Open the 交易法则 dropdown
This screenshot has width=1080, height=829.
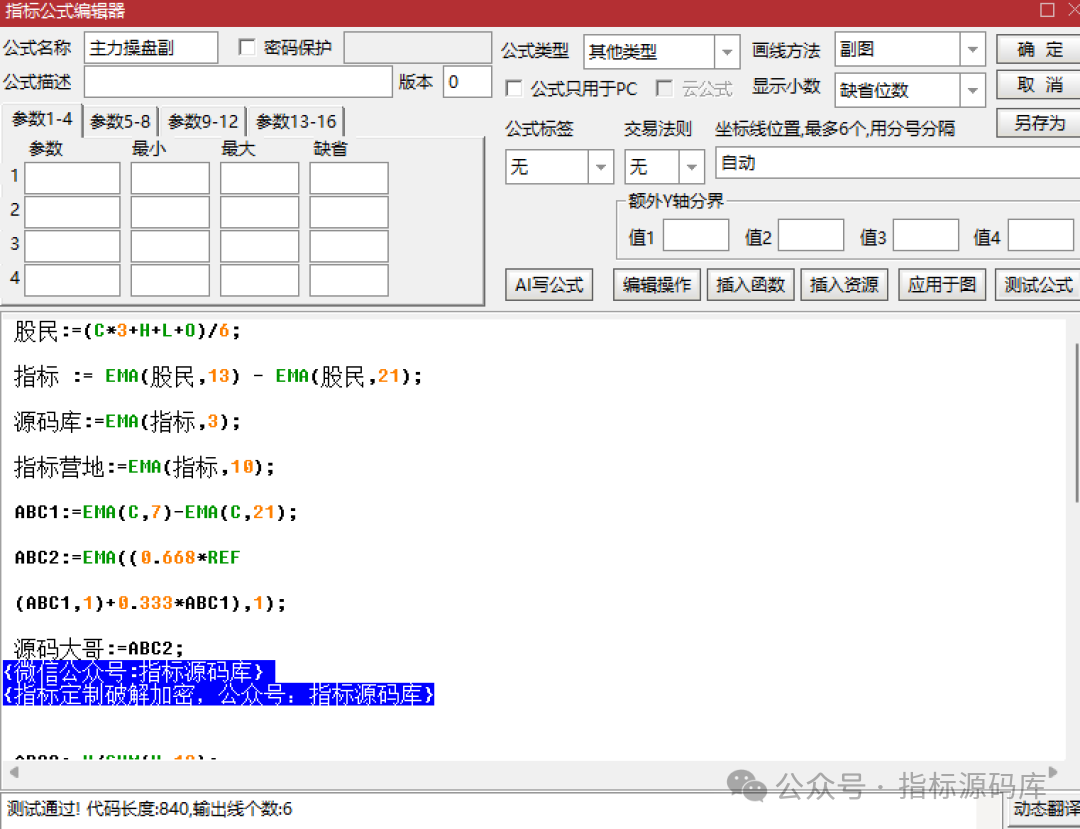[691, 166]
